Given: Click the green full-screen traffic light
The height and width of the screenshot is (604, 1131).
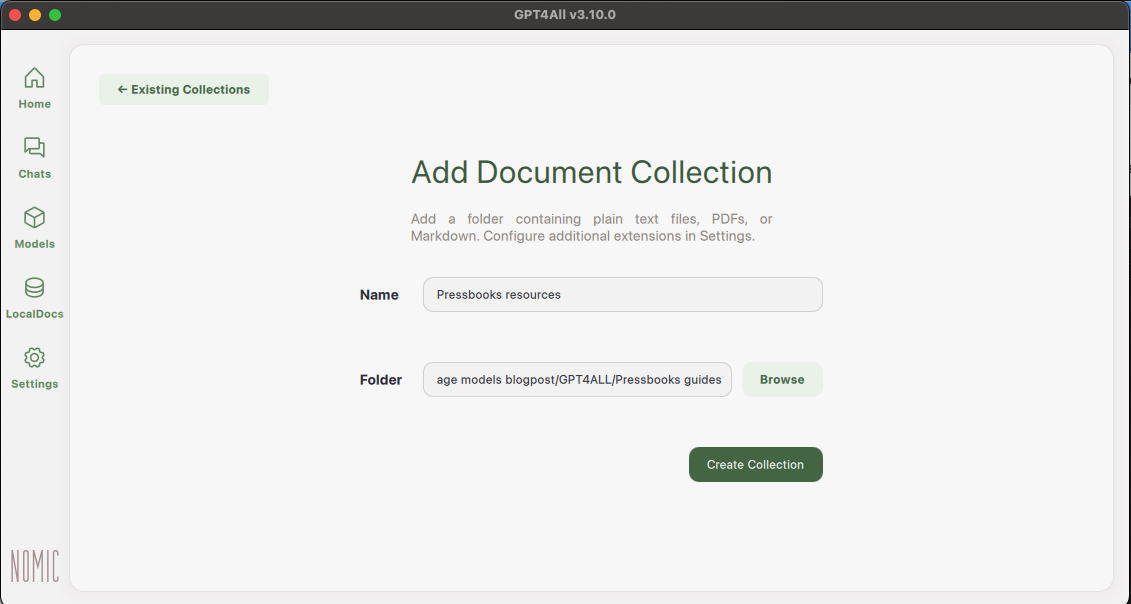Looking at the screenshot, I should [x=55, y=15].
